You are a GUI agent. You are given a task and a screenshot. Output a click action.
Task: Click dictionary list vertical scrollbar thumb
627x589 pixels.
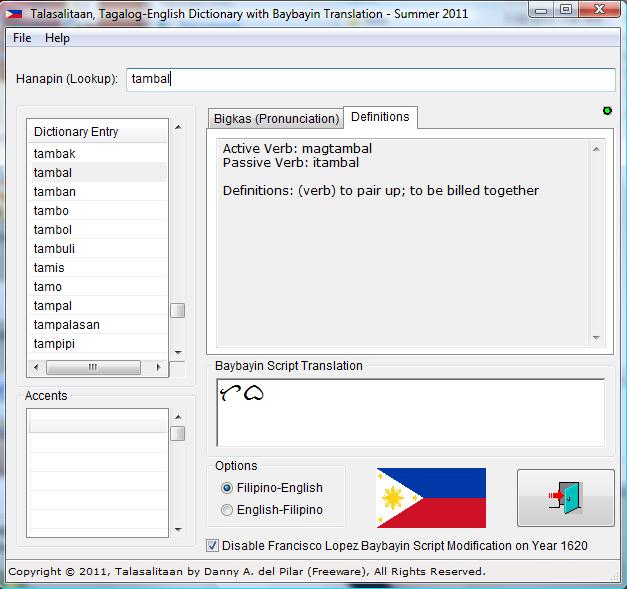[x=178, y=310]
